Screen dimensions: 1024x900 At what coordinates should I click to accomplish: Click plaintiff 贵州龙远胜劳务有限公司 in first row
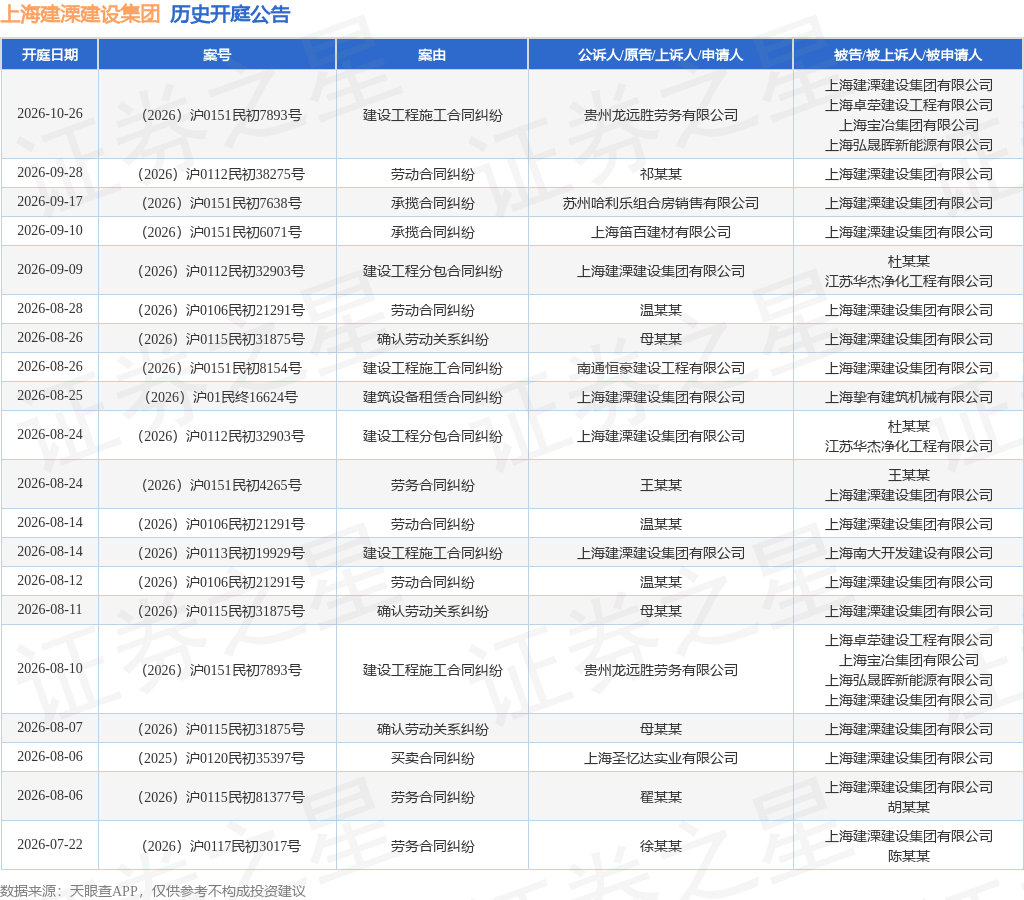coord(660,115)
